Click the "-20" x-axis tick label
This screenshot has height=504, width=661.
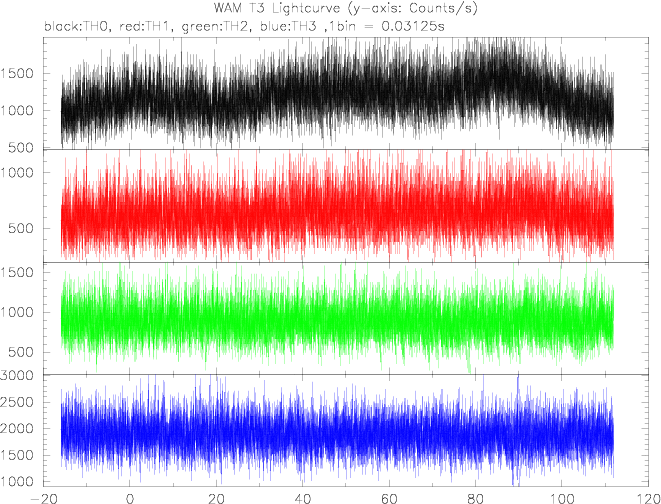pos(43,497)
